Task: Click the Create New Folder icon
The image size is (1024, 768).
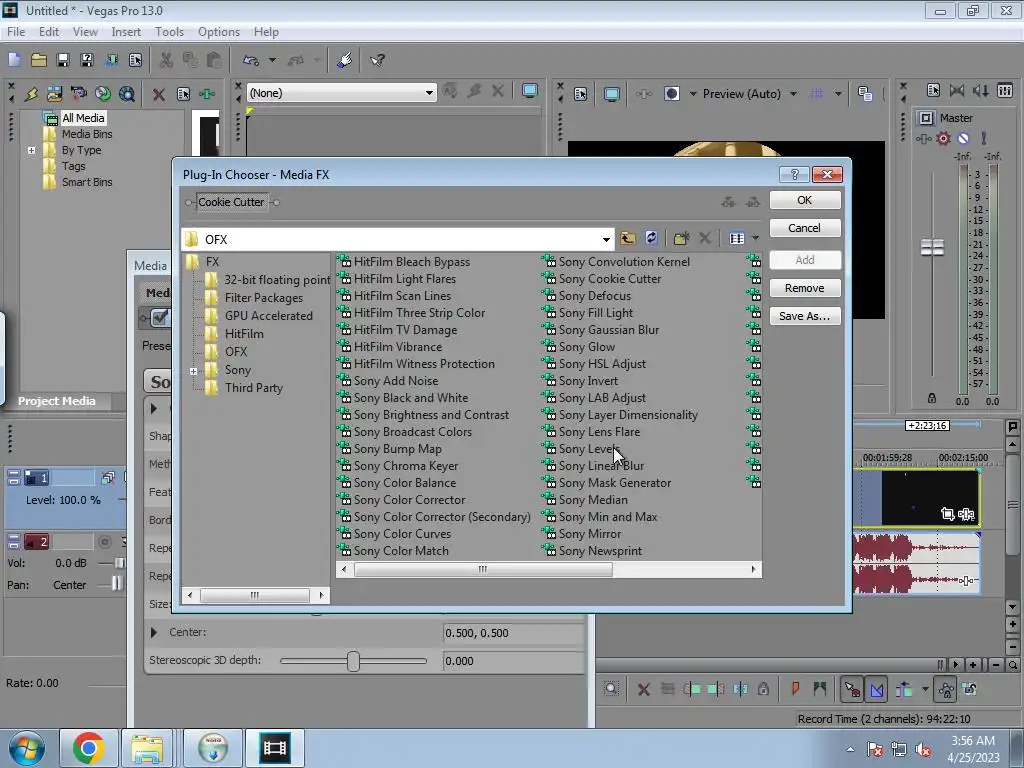Action: [x=681, y=238]
